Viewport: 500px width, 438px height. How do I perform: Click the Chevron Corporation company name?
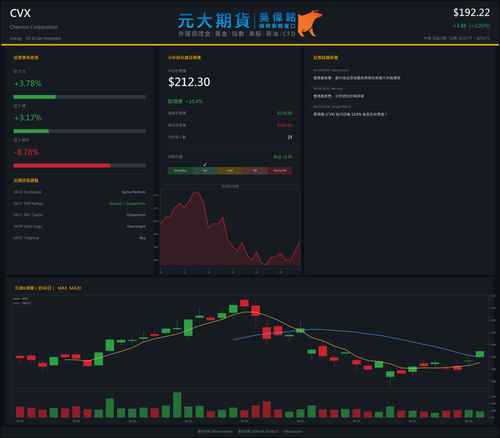click(34, 27)
